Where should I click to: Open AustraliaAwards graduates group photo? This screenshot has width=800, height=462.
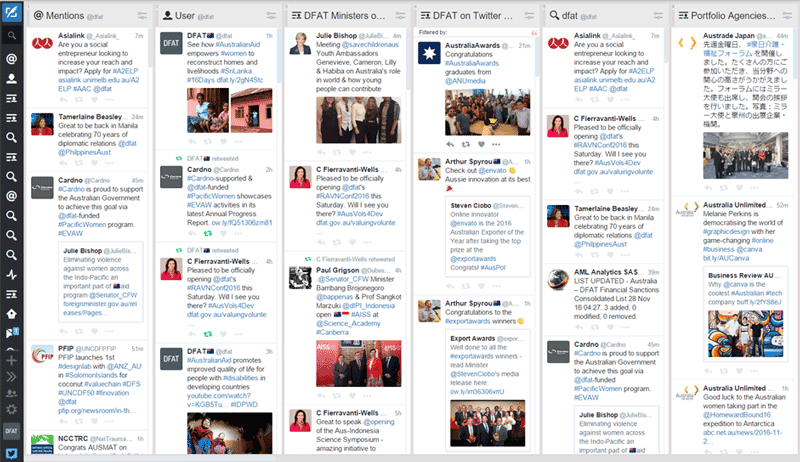tap(487, 112)
